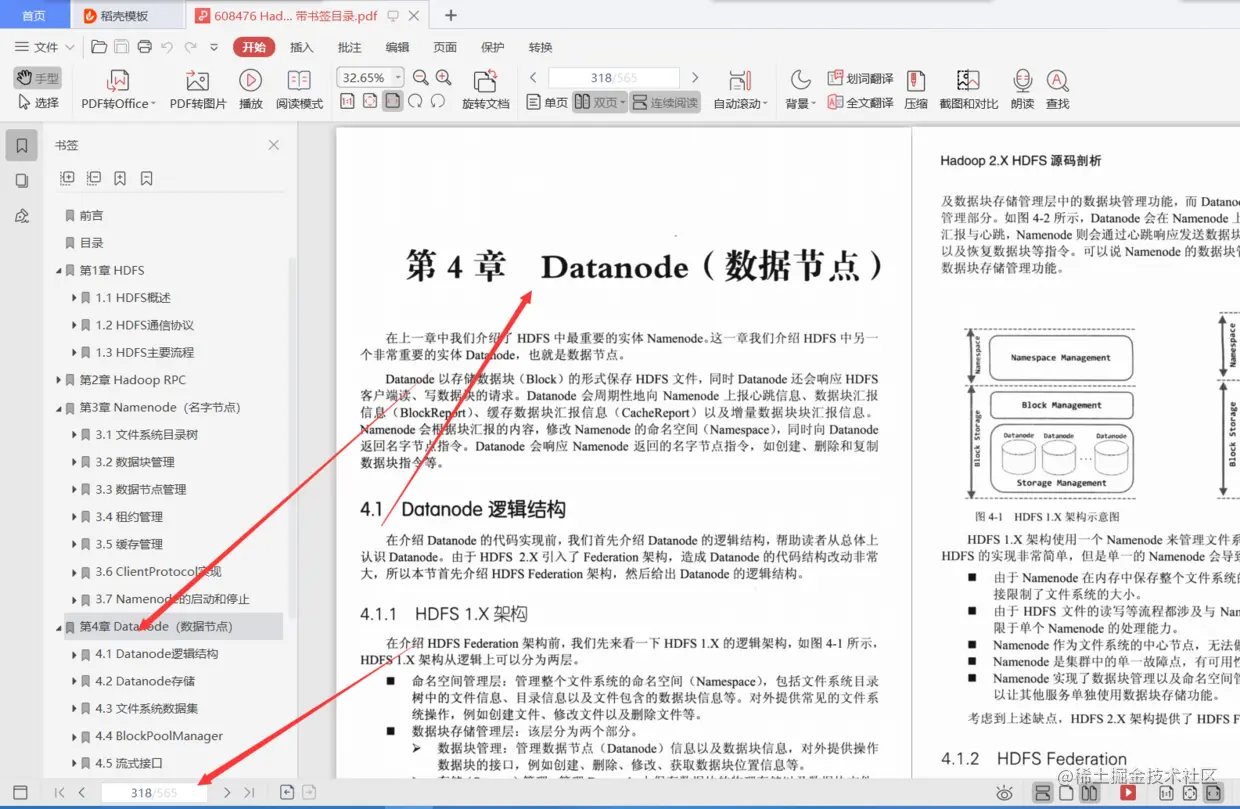Viewport: 1240px width, 809px height.
Task: Open the 查找 search tool
Action: pos(1057,89)
